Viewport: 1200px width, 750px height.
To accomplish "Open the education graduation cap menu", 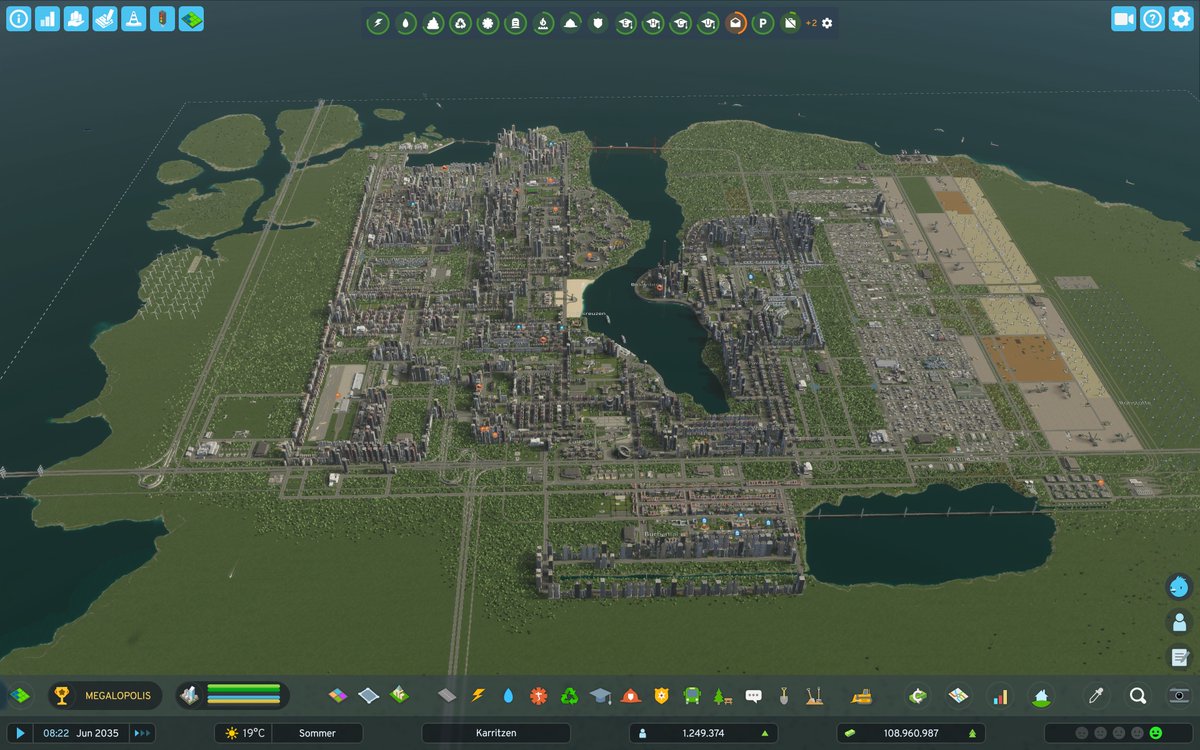I will pyautogui.click(x=600, y=696).
